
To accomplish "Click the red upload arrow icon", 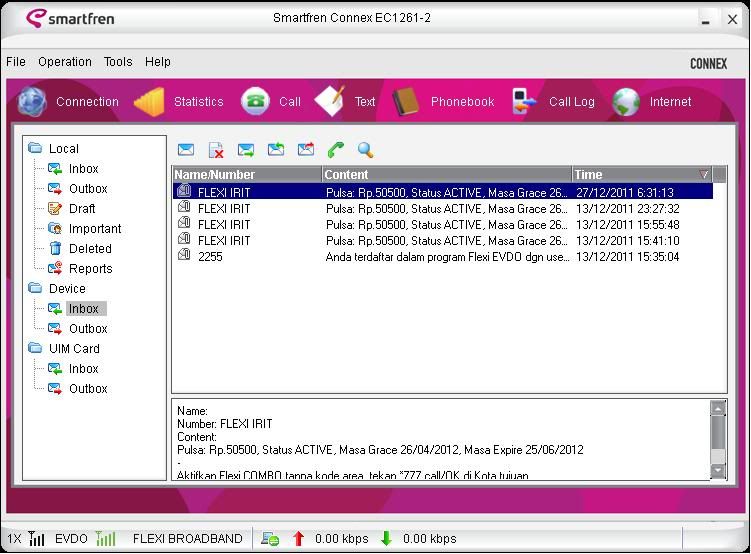I will (298, 539).
